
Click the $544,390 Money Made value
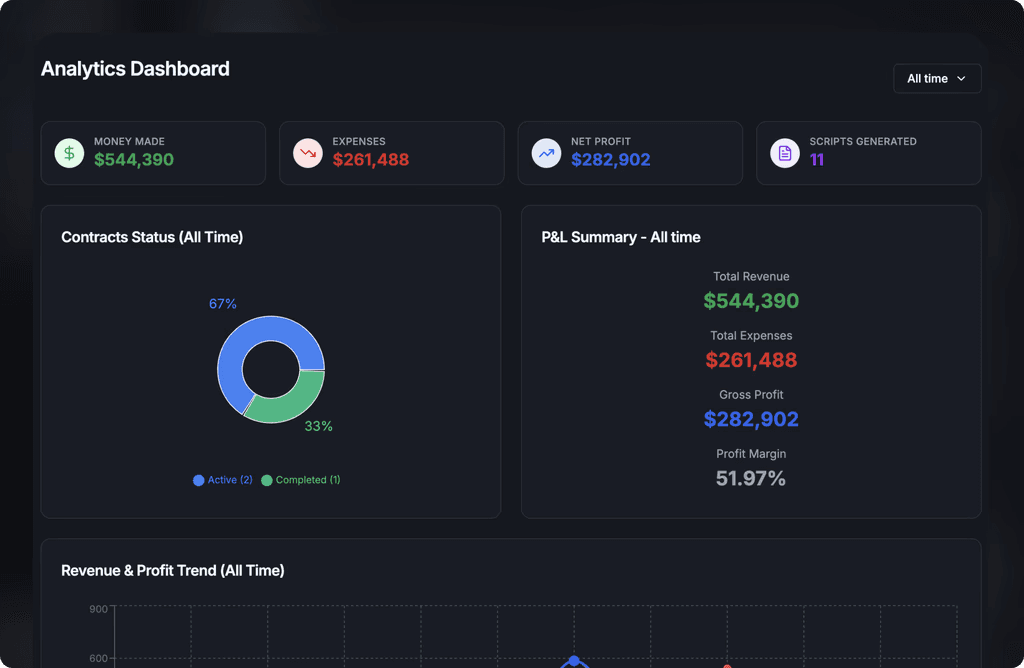pyautogui.click(x=134, y=160)
